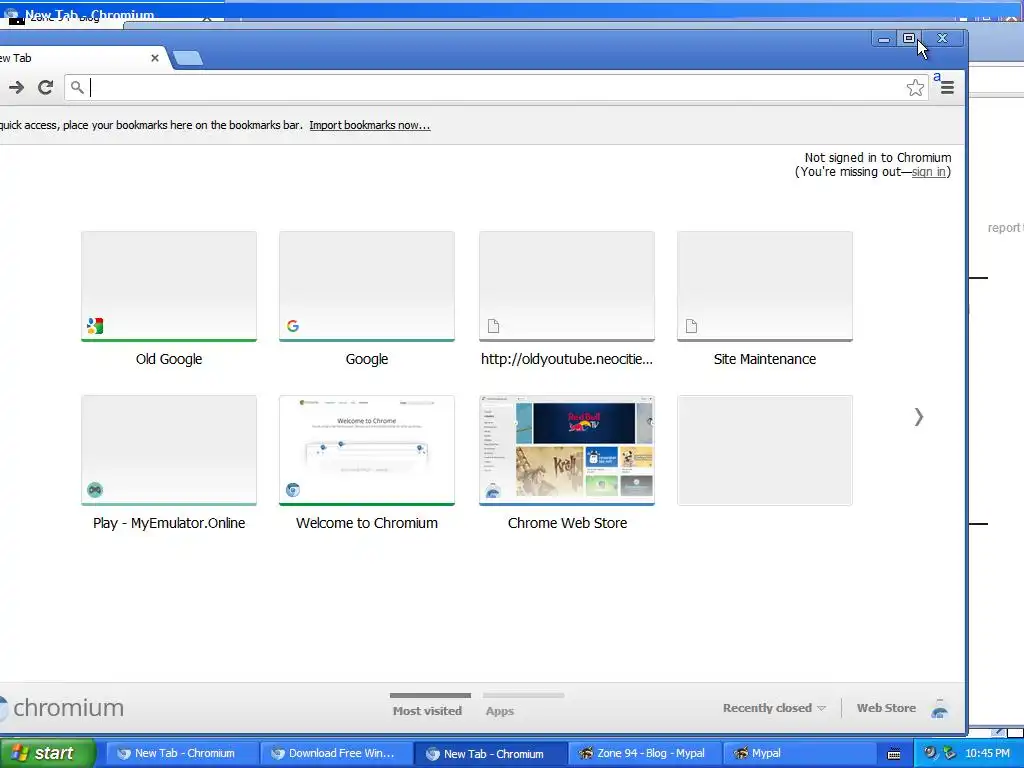Screen dimensions: 1024x768
Task: Open Welcome to Chromium thumbnail
Action: (366, 450)
